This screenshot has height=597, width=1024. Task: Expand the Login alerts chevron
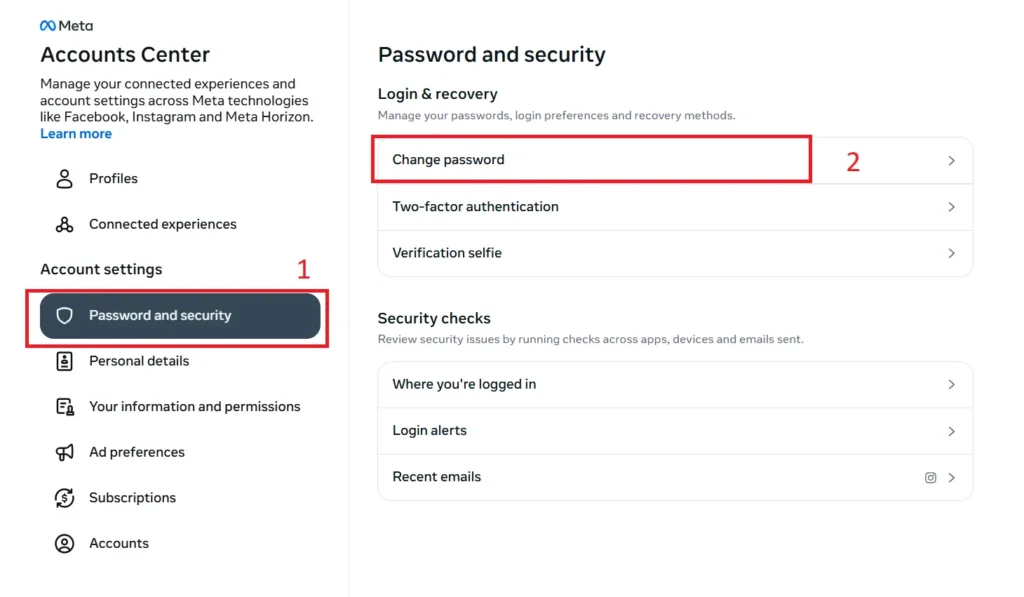pos(951,432)
